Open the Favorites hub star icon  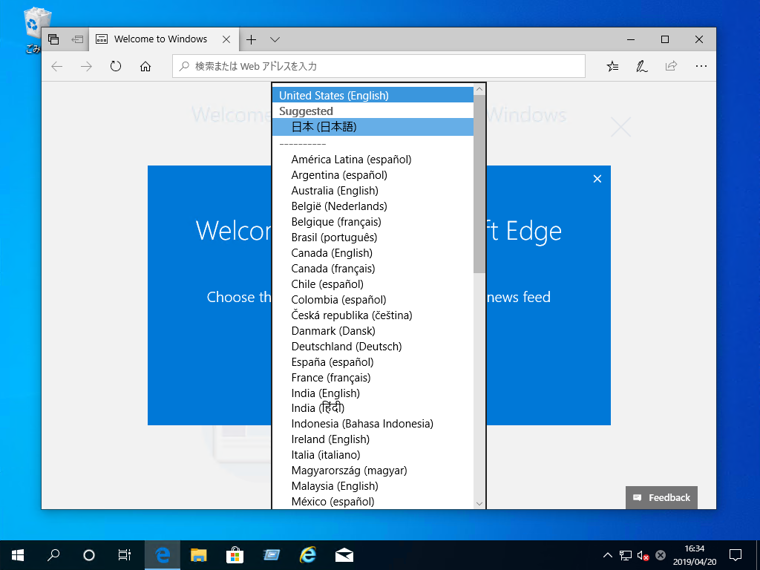coord(613,66)
